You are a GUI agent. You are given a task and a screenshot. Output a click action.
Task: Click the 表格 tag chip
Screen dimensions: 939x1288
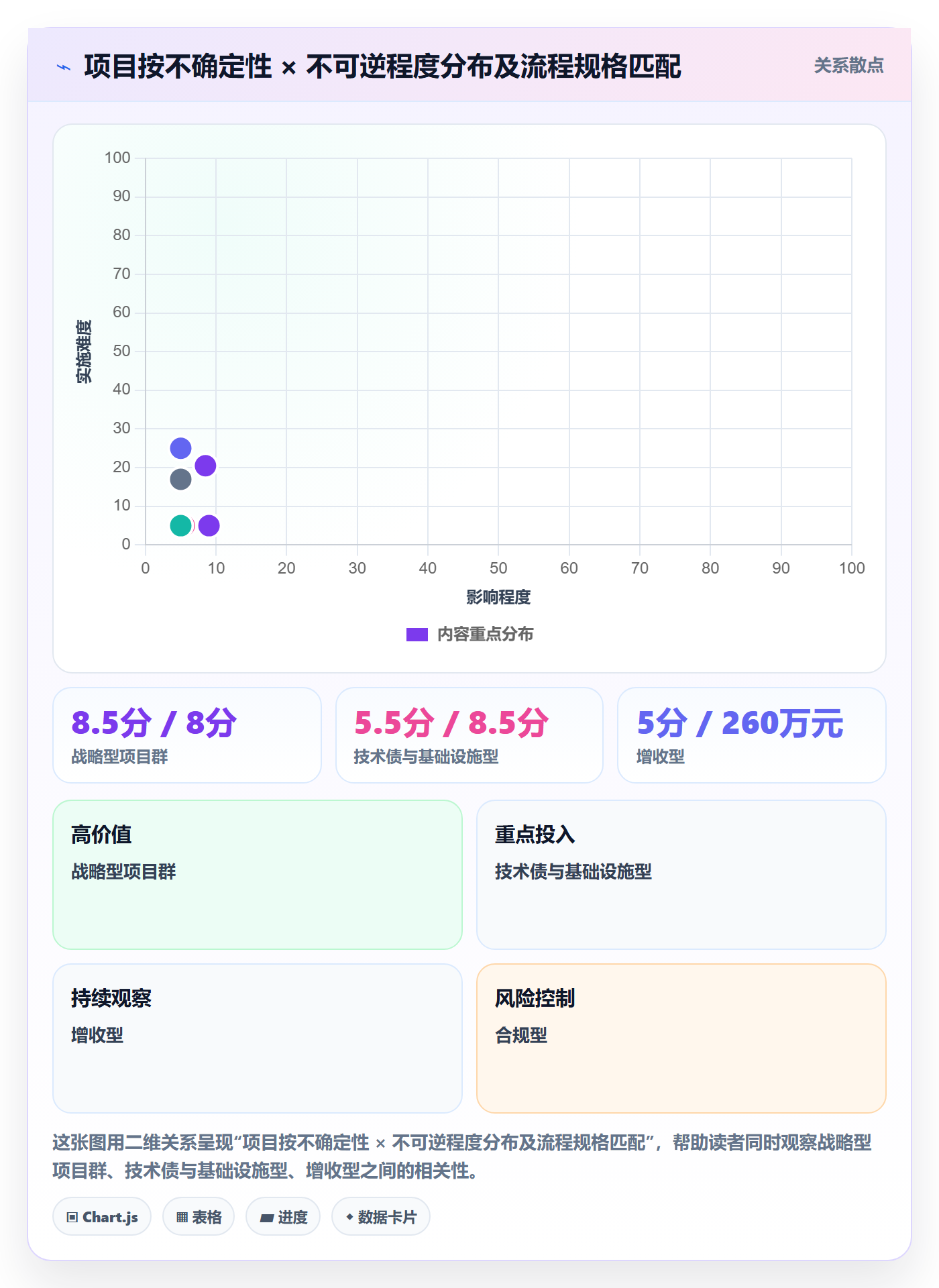pos(199,1217)
